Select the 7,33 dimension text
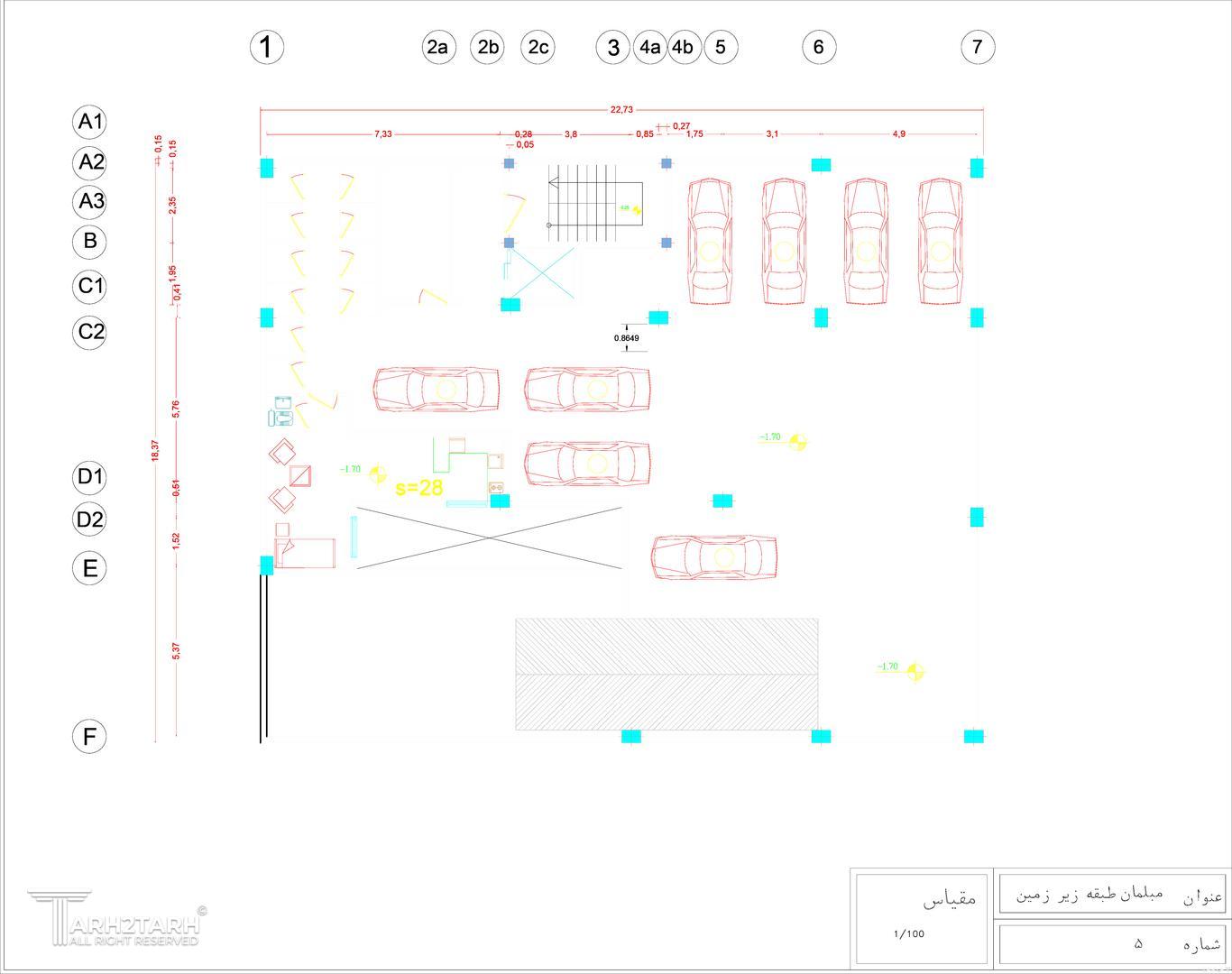The image size is (1232, 974). click(382, 134)
